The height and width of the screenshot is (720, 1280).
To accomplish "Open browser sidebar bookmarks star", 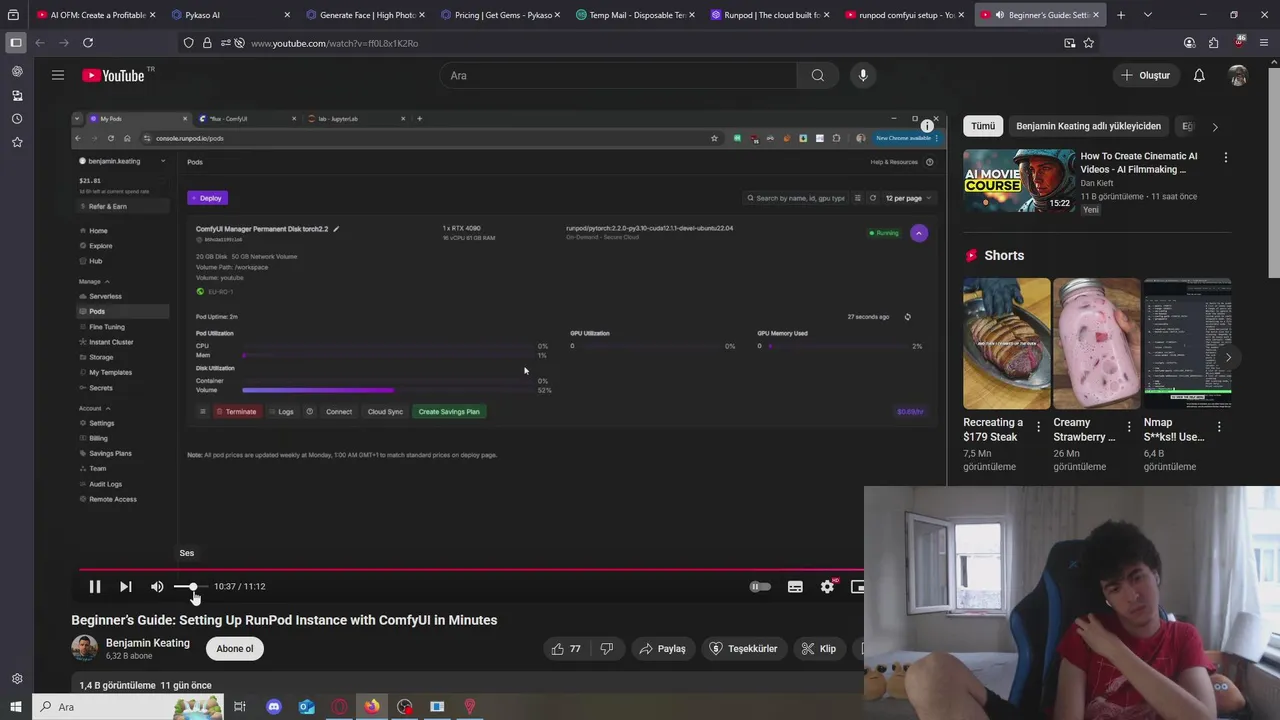I will click(17, 143).
